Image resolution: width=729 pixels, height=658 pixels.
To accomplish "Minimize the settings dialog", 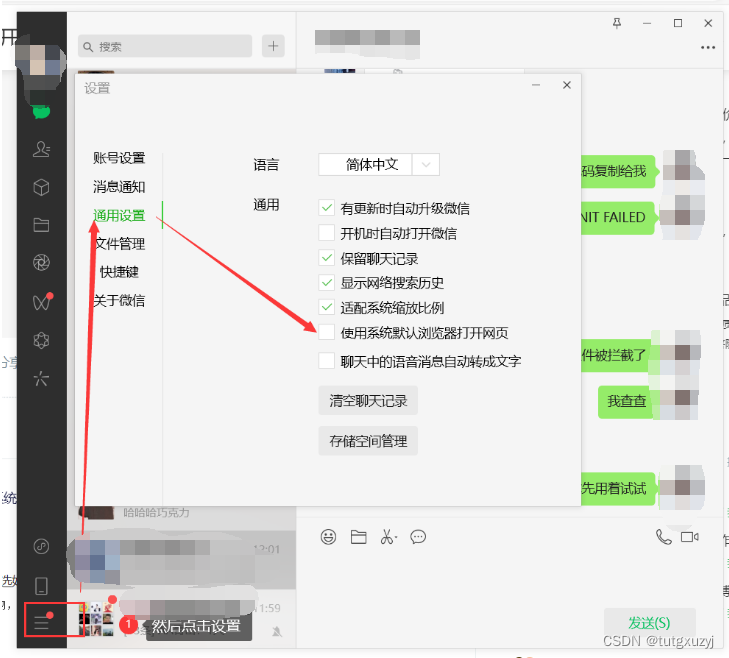I will [536, 85].
